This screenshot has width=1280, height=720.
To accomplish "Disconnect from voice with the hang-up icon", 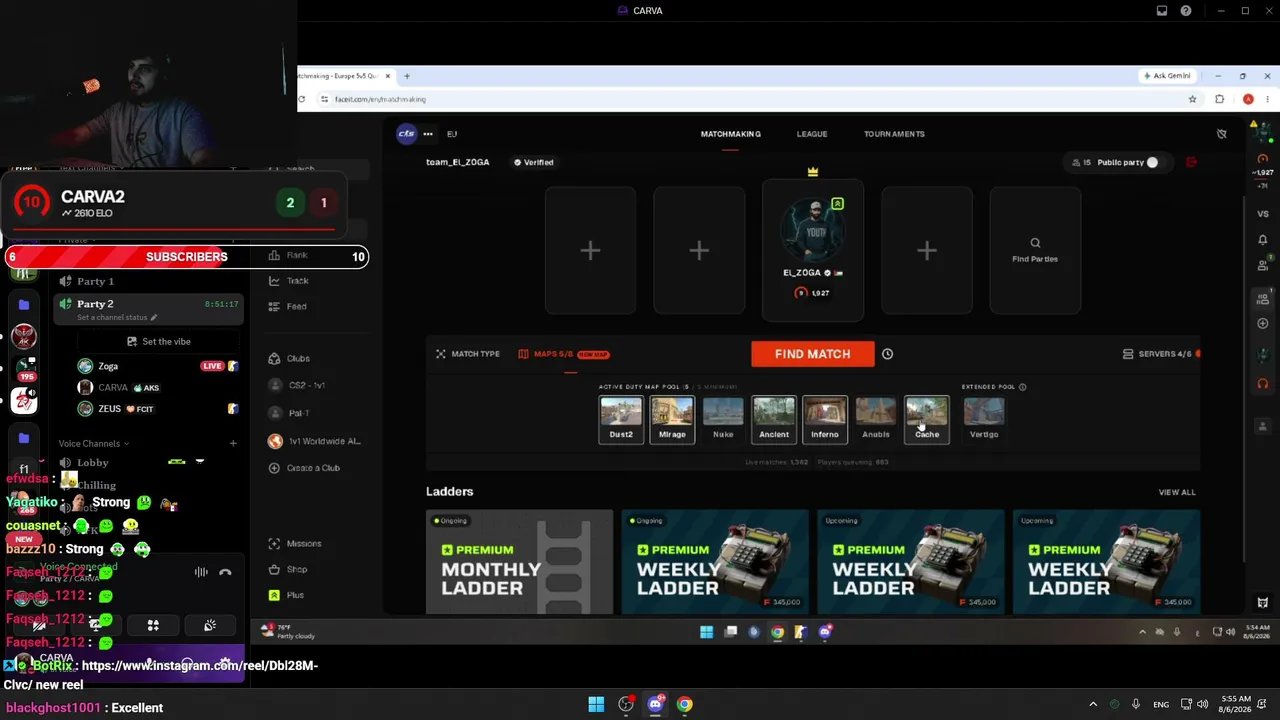I will 225,572.
